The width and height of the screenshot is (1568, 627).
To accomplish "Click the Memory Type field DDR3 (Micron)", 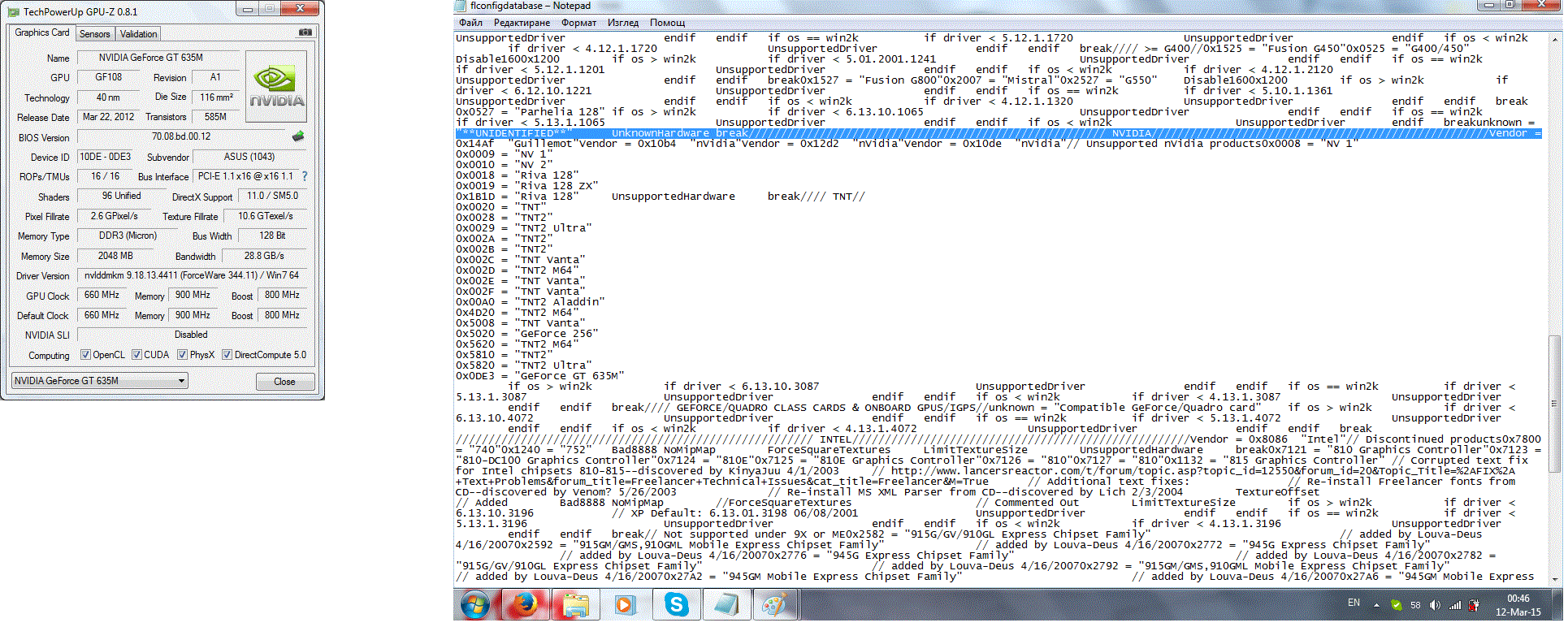I will click(128, 236).
